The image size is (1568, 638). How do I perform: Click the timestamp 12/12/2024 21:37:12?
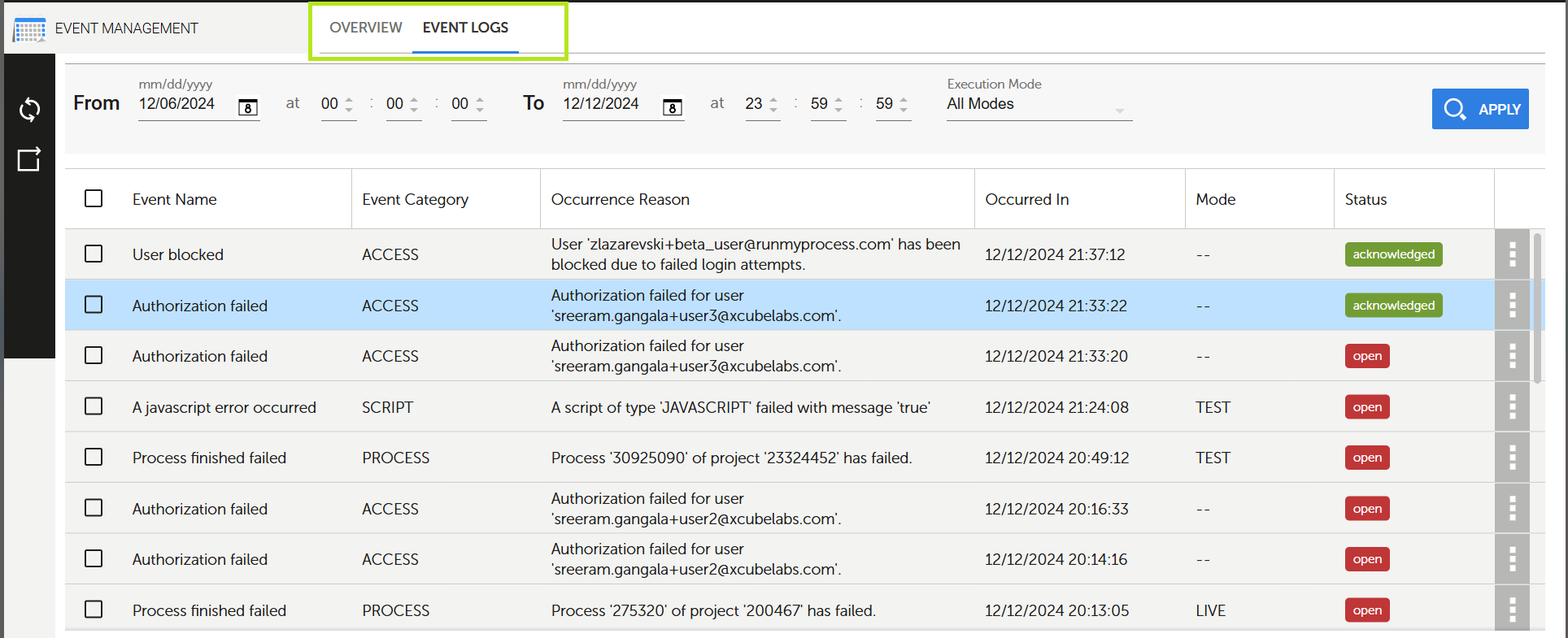(1055, 254)
